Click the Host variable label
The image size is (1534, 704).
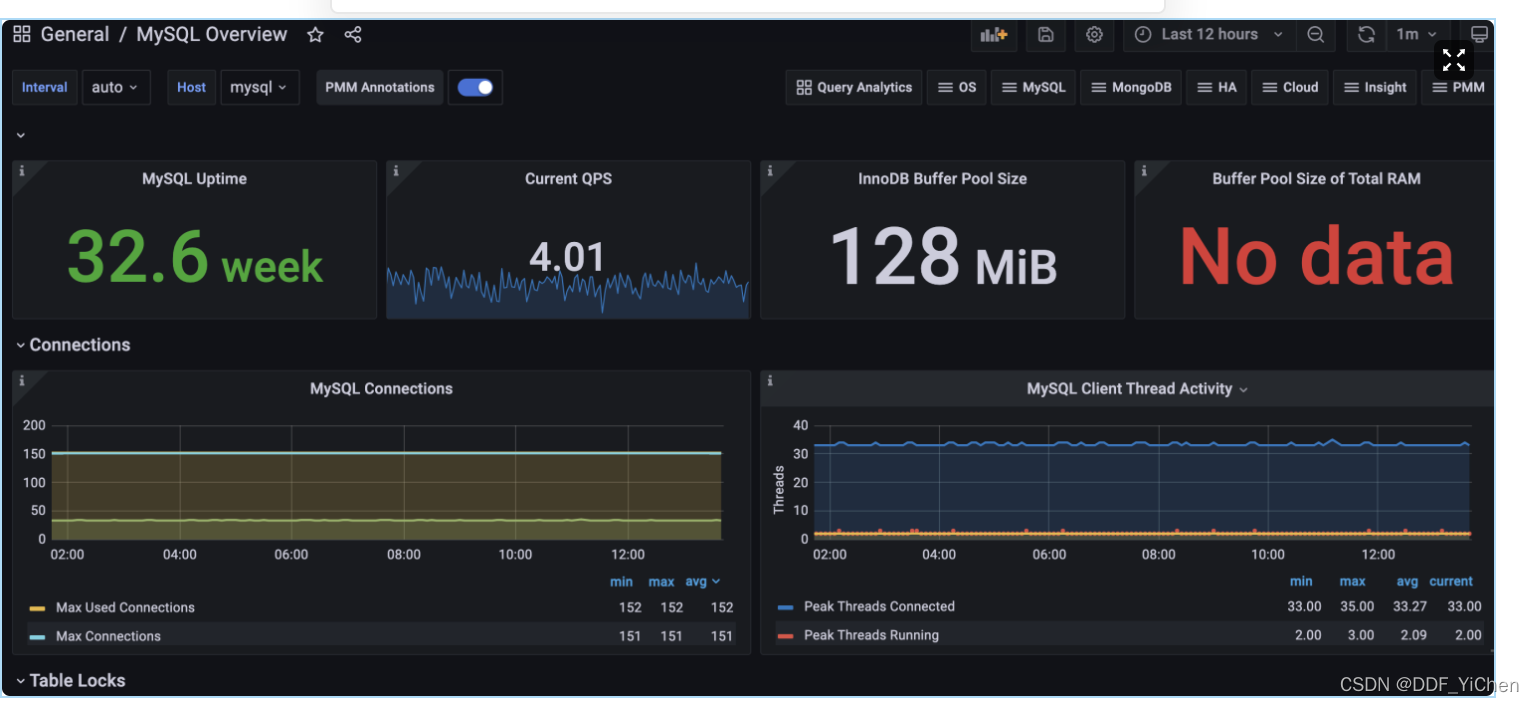tap(191, 87)
